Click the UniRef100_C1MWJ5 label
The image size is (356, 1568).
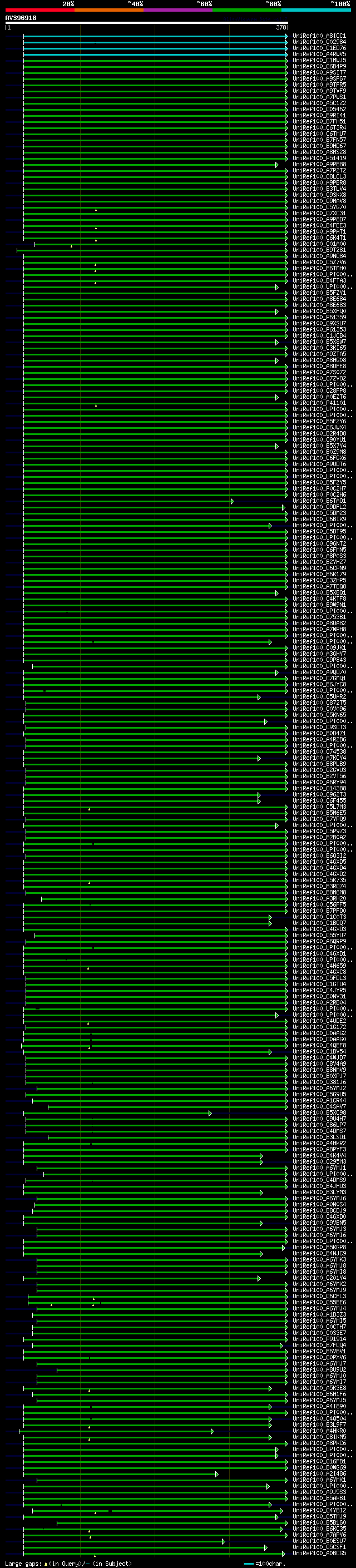[x=319, y=60]
